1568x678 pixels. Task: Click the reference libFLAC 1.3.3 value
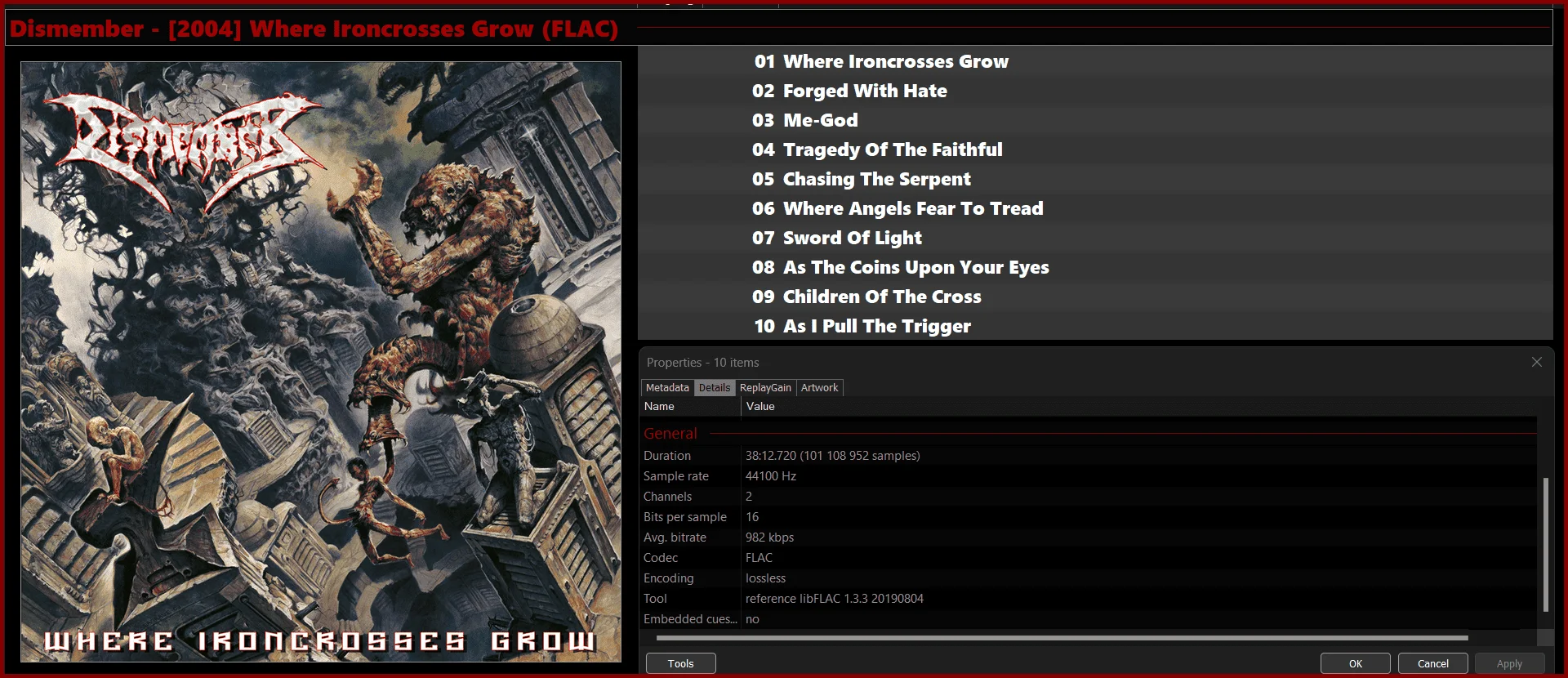[x=834, y=599]
